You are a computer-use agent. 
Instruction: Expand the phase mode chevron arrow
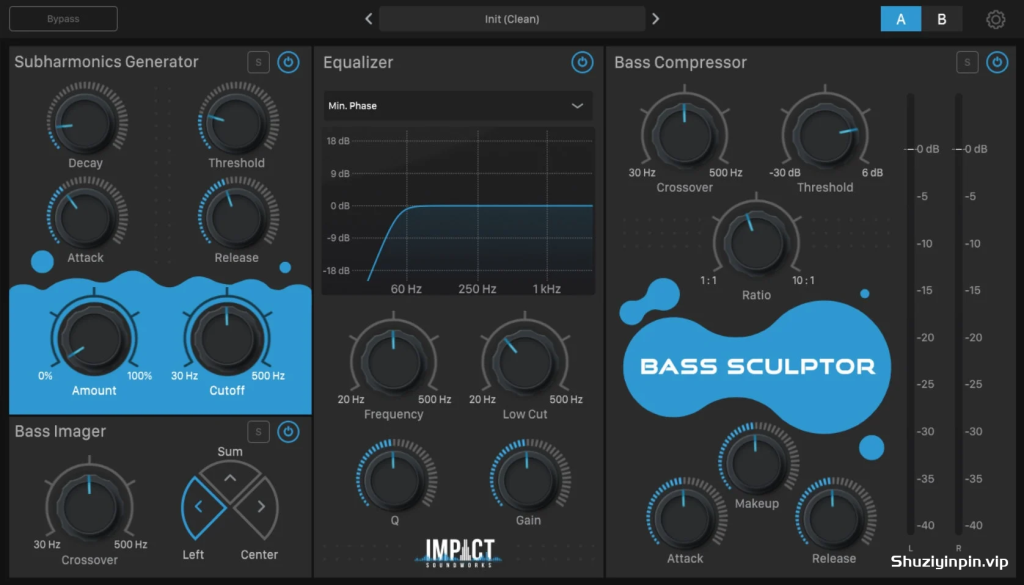coord(577,106)
